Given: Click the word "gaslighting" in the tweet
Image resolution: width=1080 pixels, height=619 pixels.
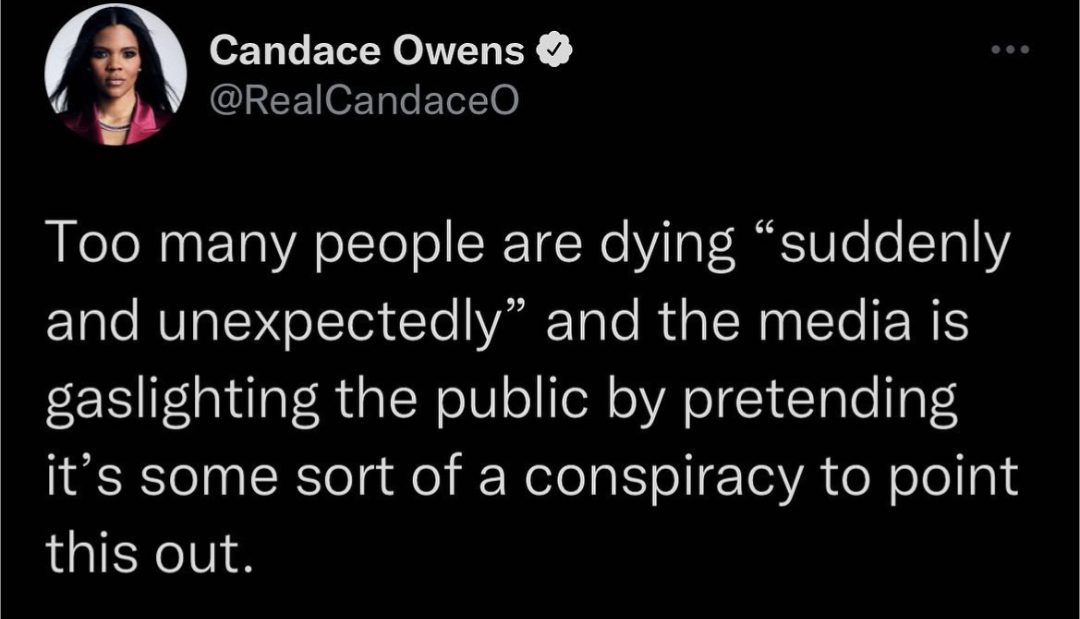Looking at the screenshot, I should pos(182,400).
